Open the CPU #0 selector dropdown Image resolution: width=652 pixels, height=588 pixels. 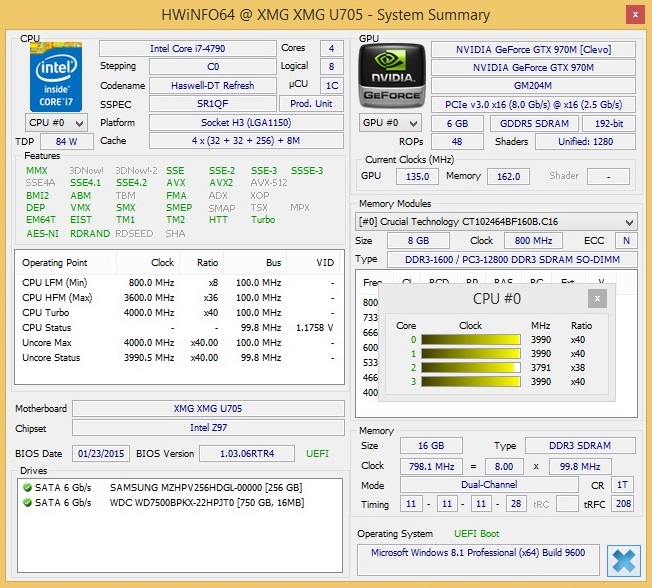56,123
